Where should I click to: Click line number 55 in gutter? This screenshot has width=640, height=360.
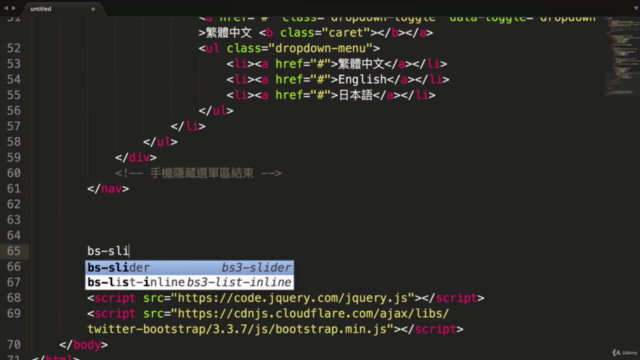coord(14,95)
